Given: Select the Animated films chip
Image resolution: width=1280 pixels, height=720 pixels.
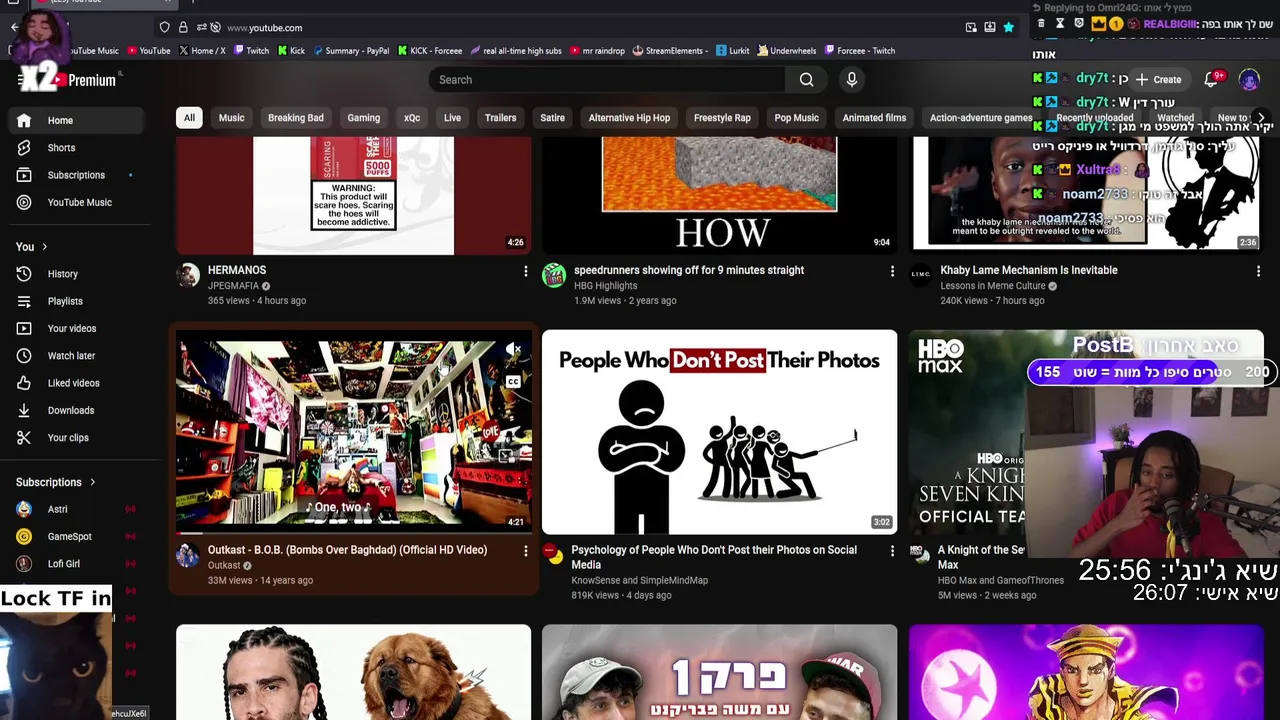Looking at the screenshot, I should point(874,118).
